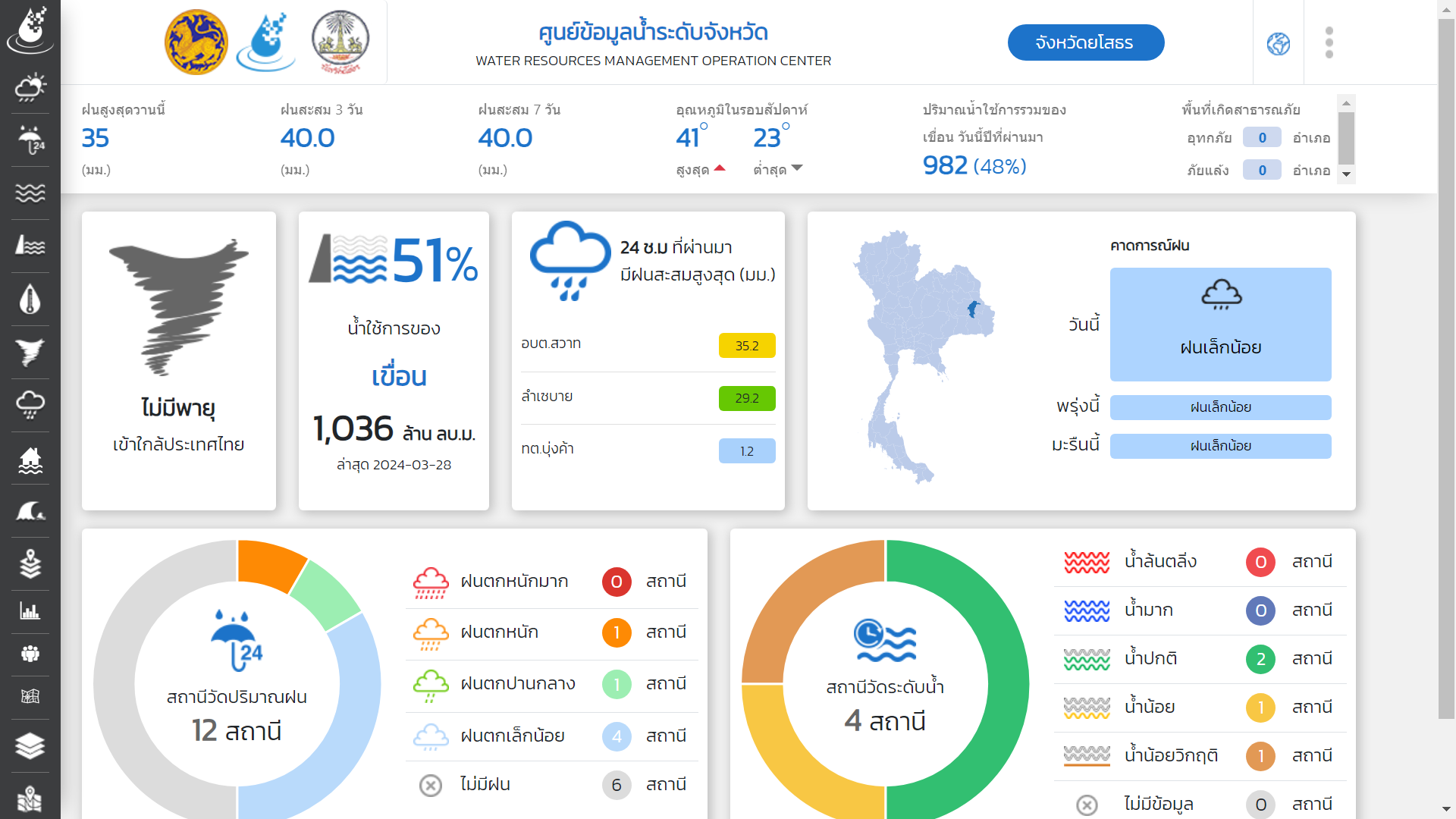Open the folded map sidebar icon
1456x819 pixels.
pyautogui.click(x=30, y=696)
